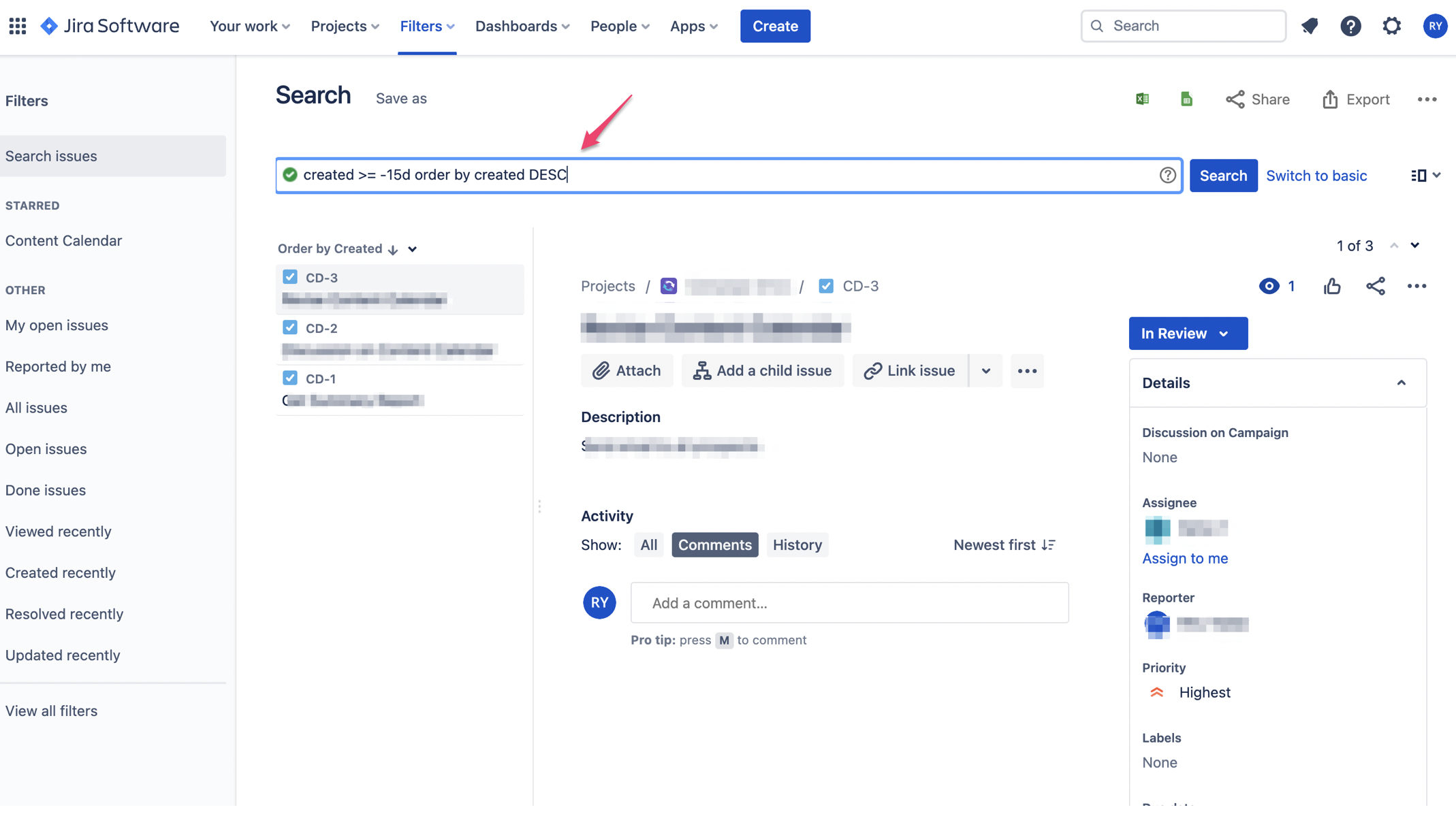Open in Google Sheets icon
1456x814 pixels.
click(x=1186, y=99)
